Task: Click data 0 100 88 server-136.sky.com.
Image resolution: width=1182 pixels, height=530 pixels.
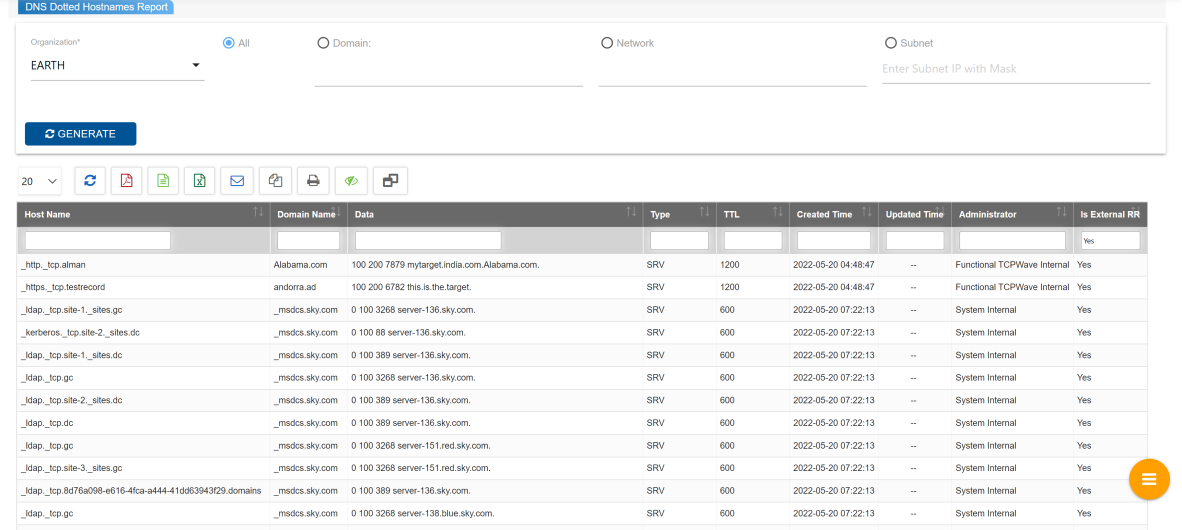Action: tap(408, 332)
